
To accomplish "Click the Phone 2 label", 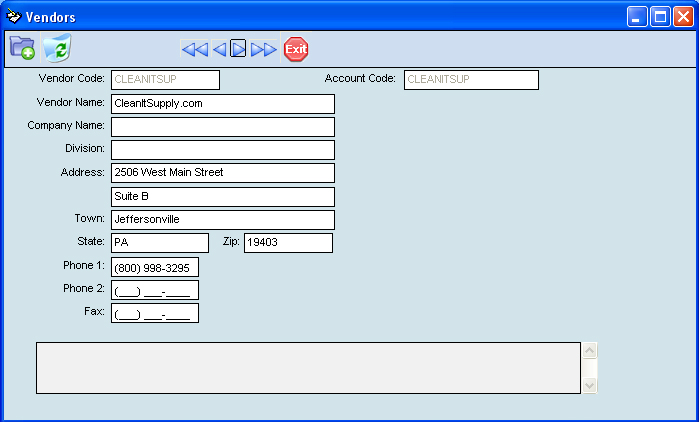I will pyautogui.click(x=84, y=289).
